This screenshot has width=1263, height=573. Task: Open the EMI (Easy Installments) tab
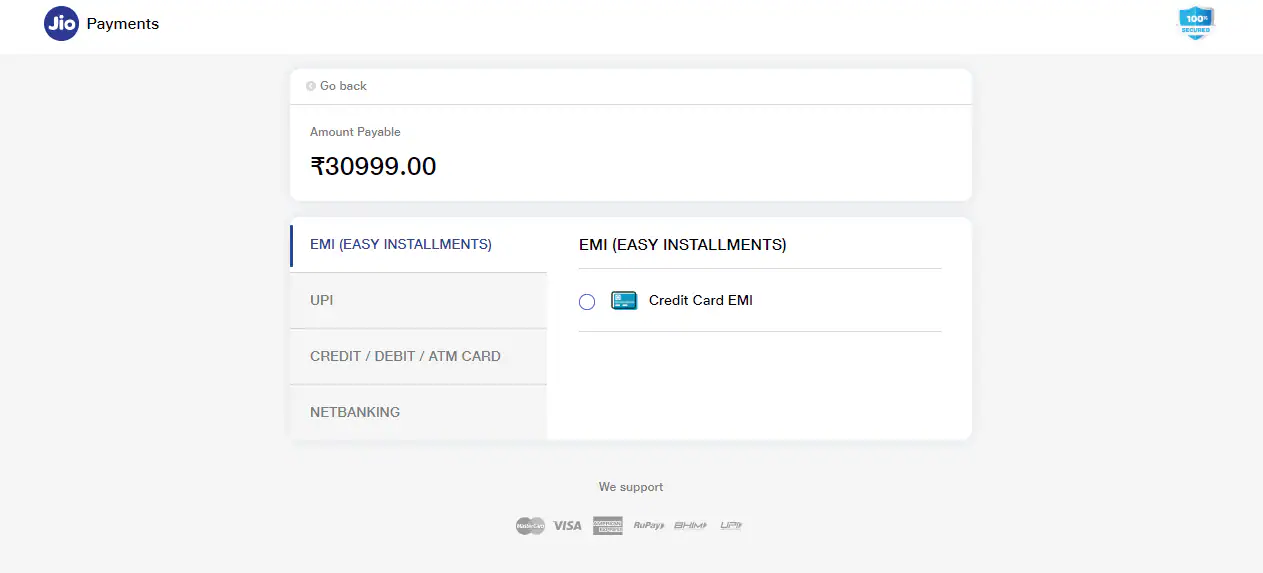tap(401, 244)
